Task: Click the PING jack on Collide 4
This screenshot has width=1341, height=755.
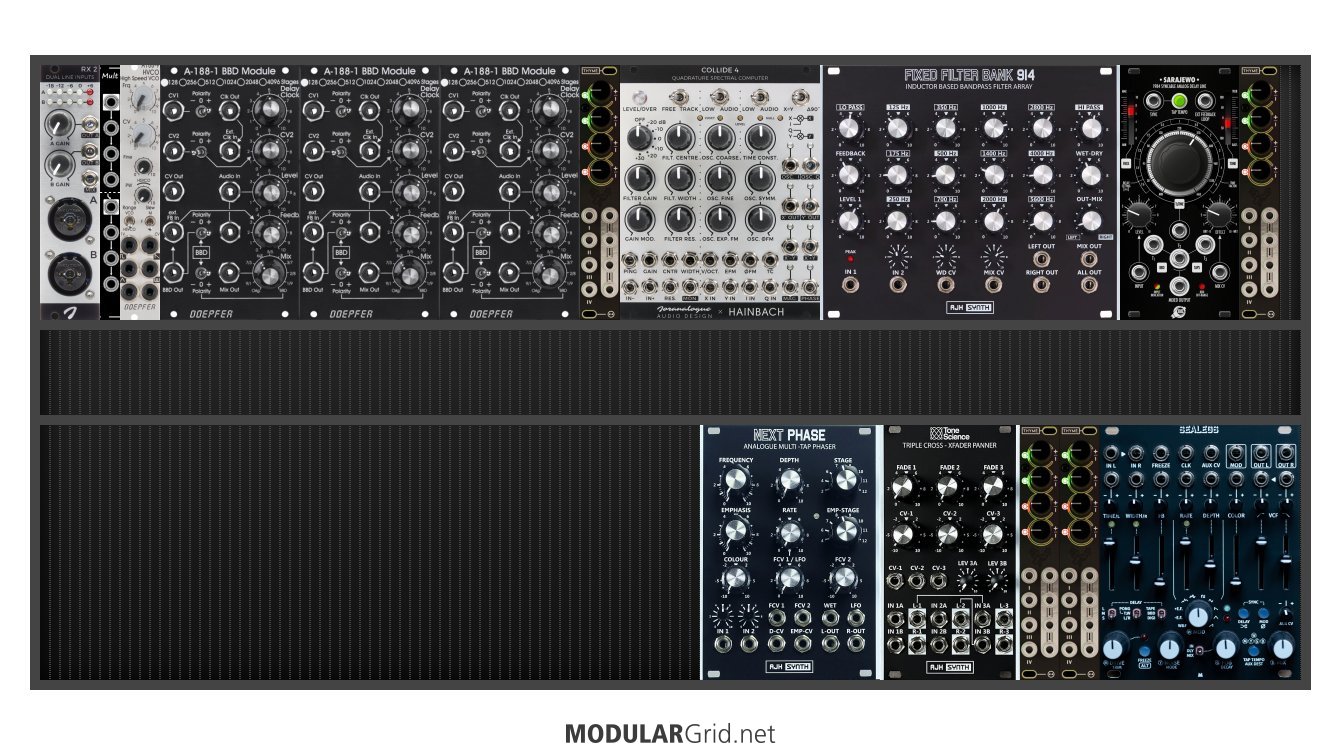Action: click(x=630, y=258)
